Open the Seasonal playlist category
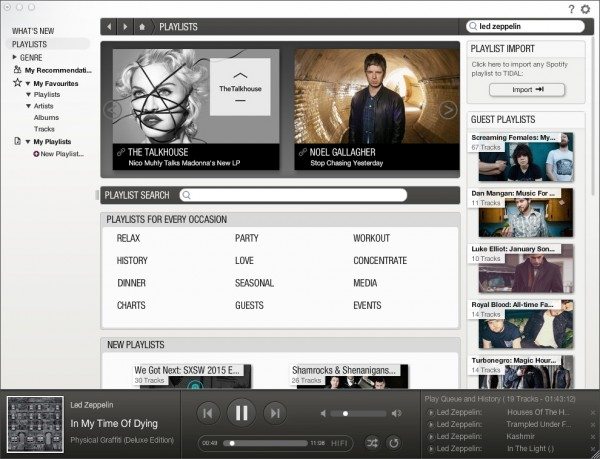Viewport: 600px width, 459px height. click(x=254, y=283)
